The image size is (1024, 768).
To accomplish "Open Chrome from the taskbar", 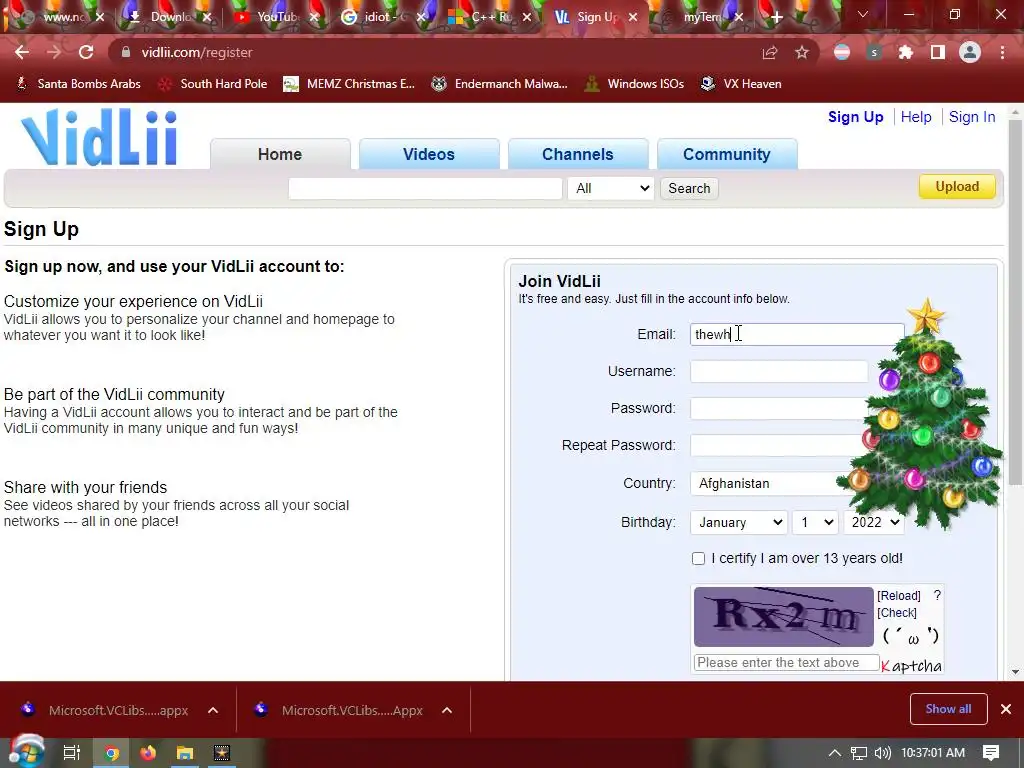I will click(112, 753).
